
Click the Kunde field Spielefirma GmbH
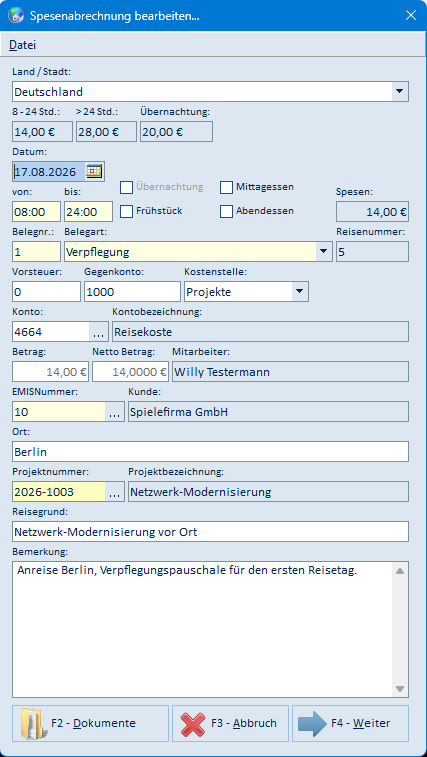click(x=268, y=412)
